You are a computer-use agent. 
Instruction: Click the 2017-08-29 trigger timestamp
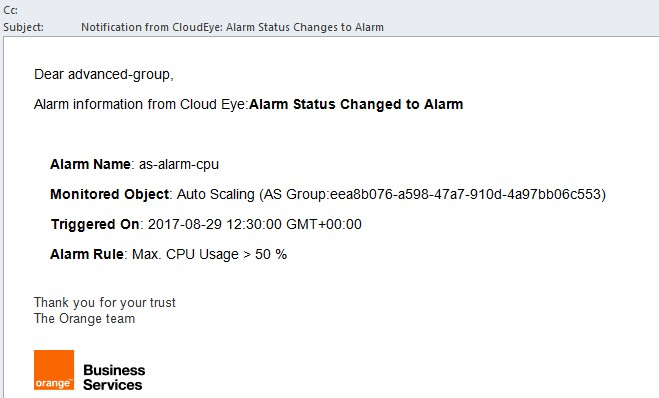coord(255,224)
